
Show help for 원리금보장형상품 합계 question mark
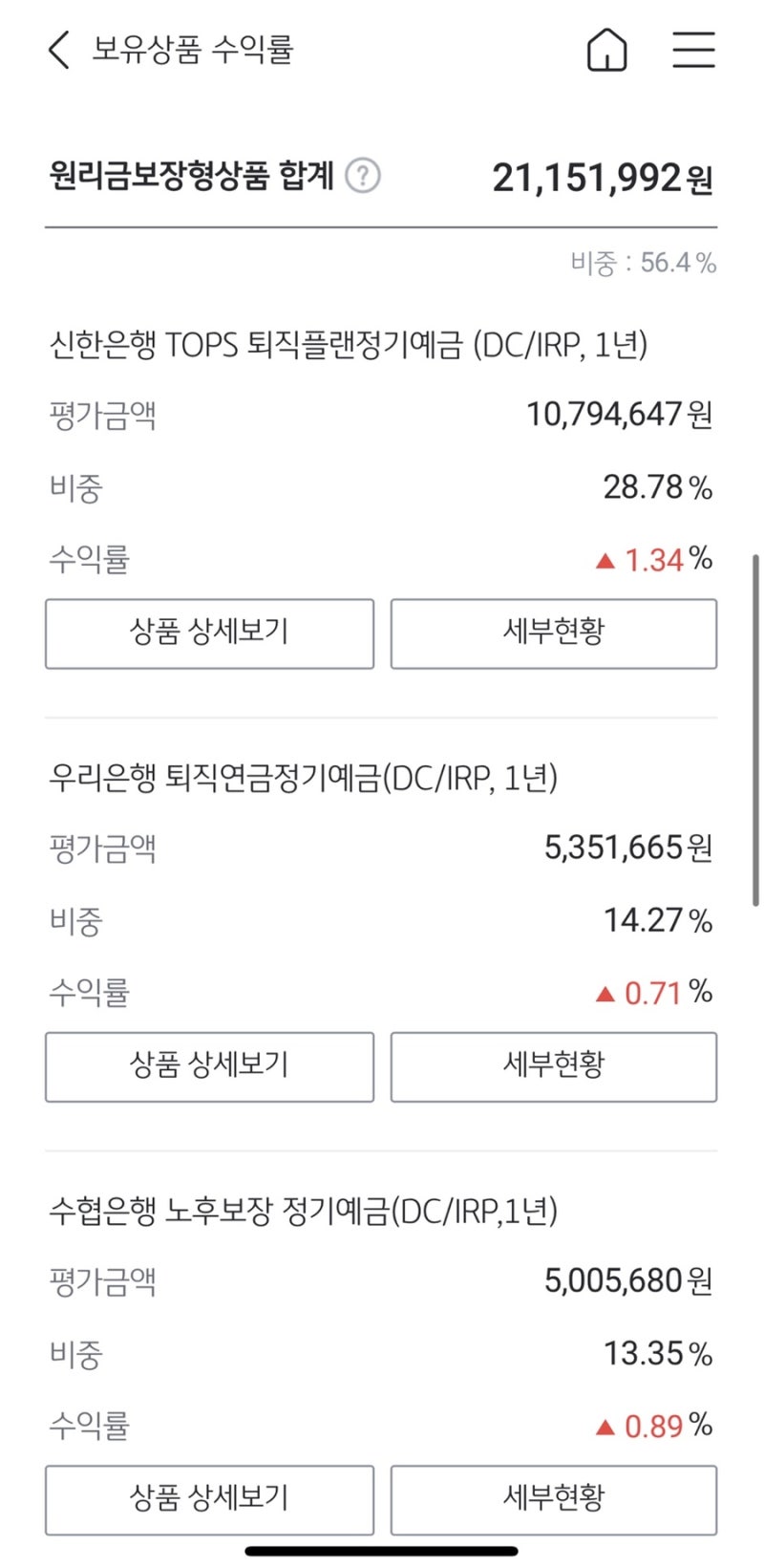(363, 176)
